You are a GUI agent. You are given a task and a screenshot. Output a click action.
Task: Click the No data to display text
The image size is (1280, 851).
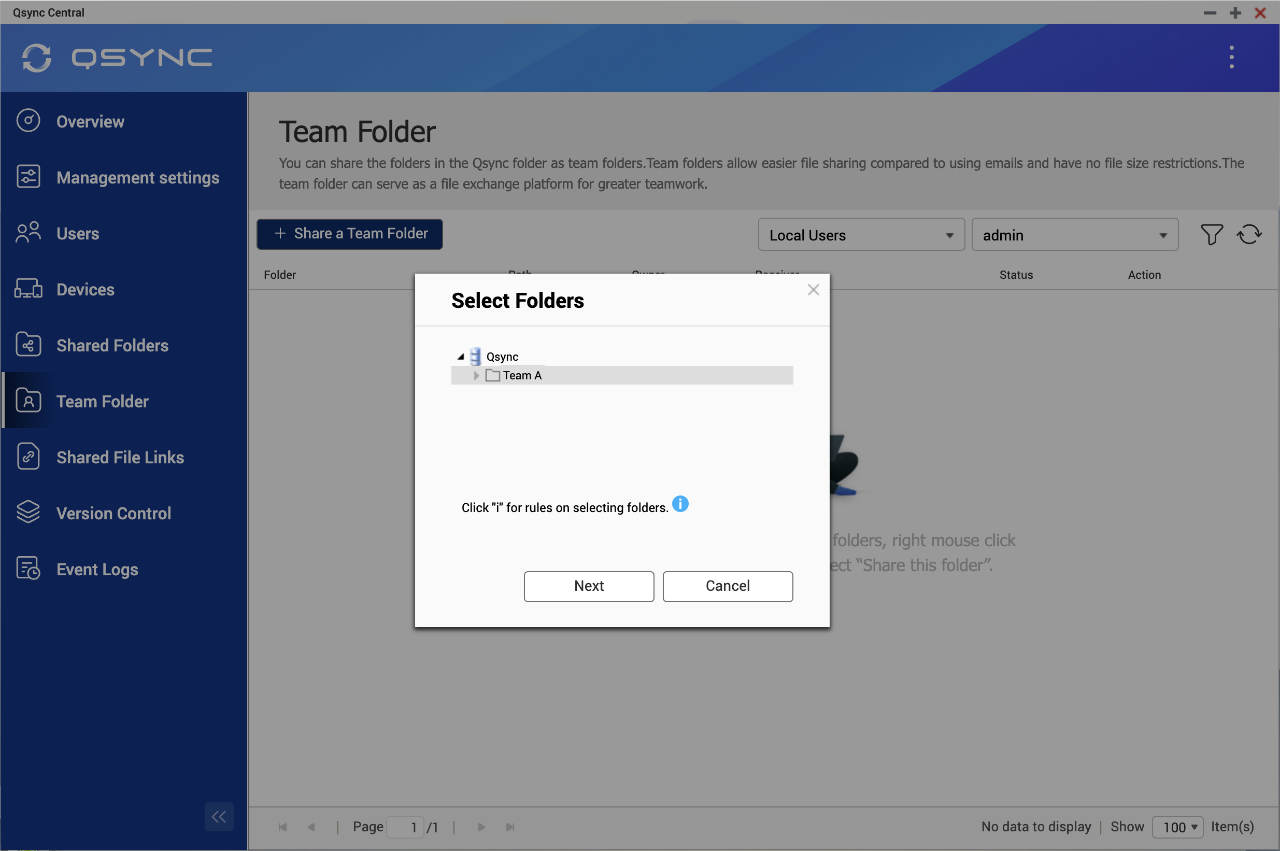(x=1036, y=827)
